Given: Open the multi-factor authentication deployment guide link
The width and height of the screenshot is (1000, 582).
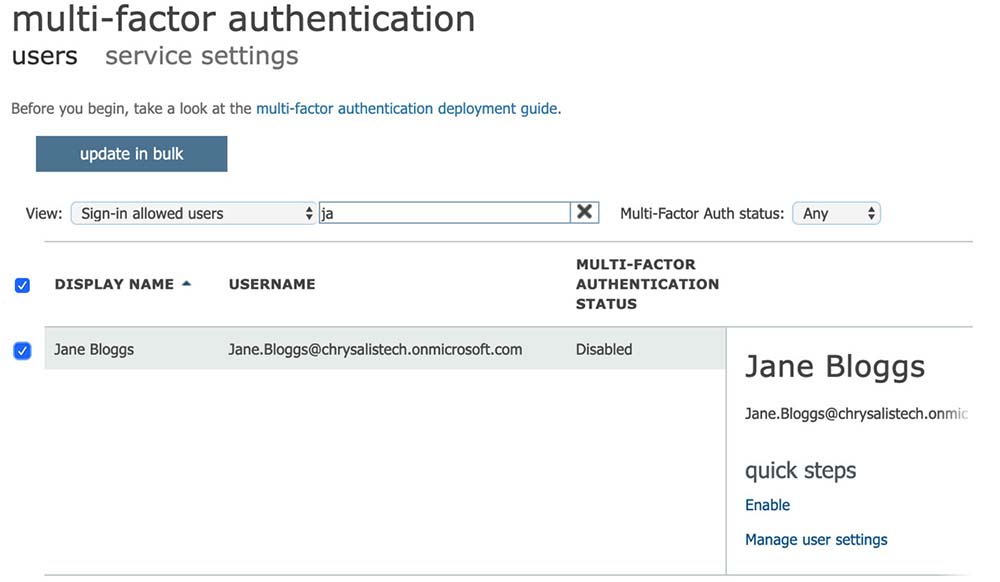Looking at the screenshot, I should click(x=407, y=108).
